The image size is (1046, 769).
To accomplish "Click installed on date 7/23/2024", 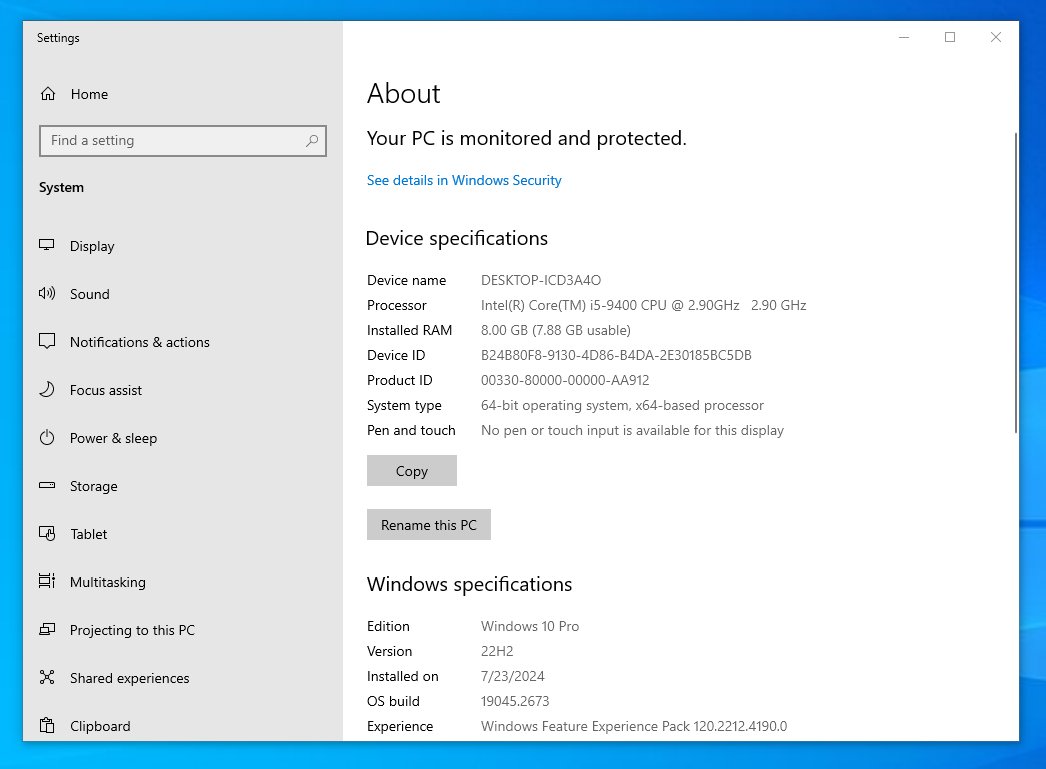I will [512, 676].
